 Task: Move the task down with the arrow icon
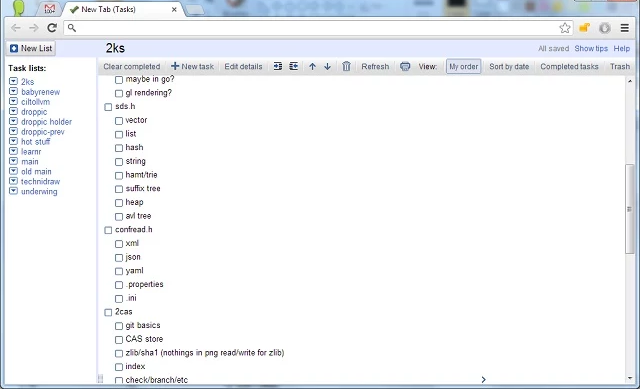click(x=327, y=67)
